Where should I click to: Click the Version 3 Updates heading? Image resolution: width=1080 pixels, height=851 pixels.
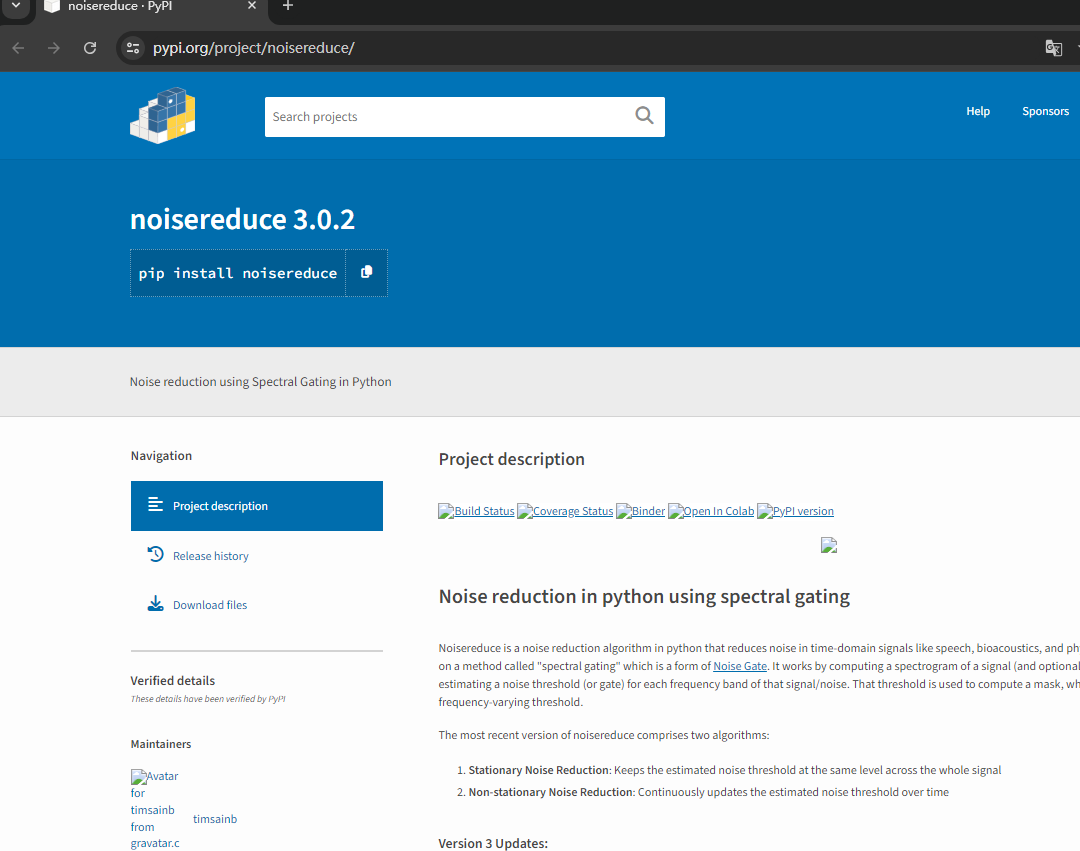click(493, 843)
